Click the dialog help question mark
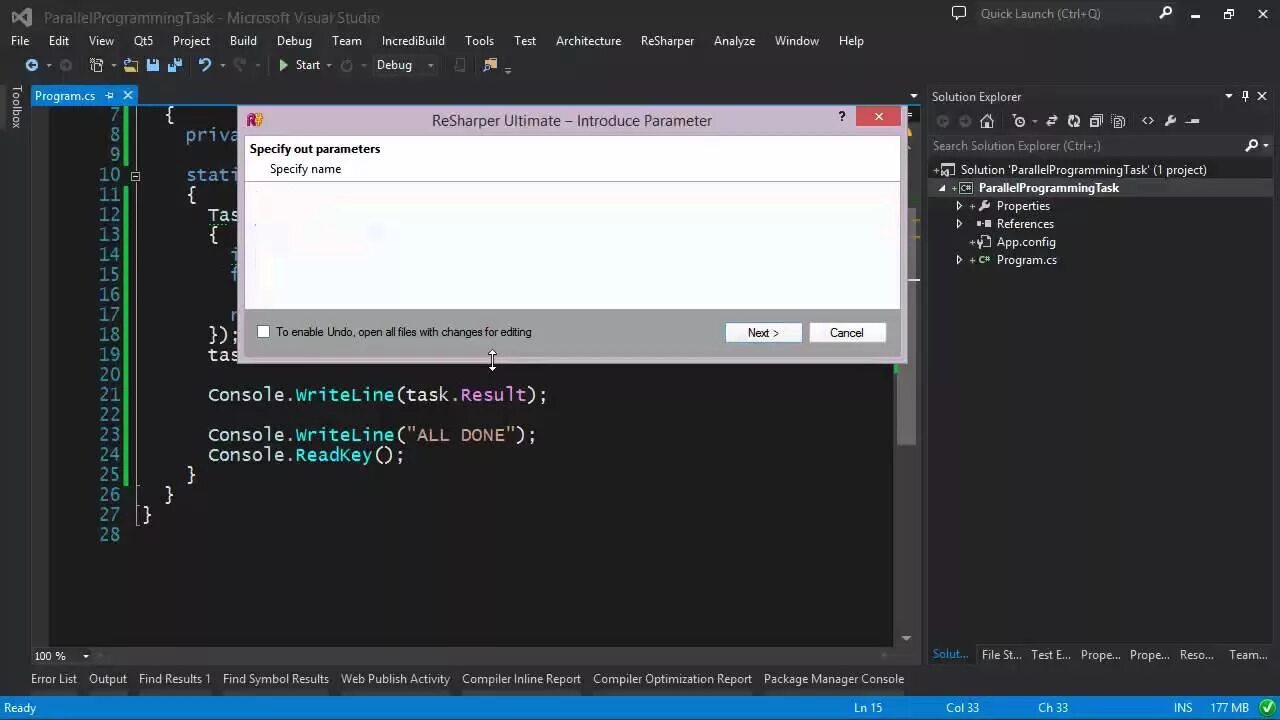This screenshot has height=720, width=1280. coord(841,117)
